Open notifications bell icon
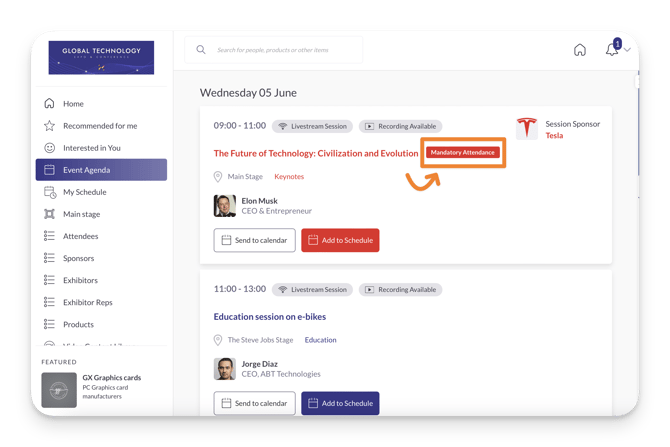Image resolution: width=670 pixels, height=447 pixels. pos(611,50)
